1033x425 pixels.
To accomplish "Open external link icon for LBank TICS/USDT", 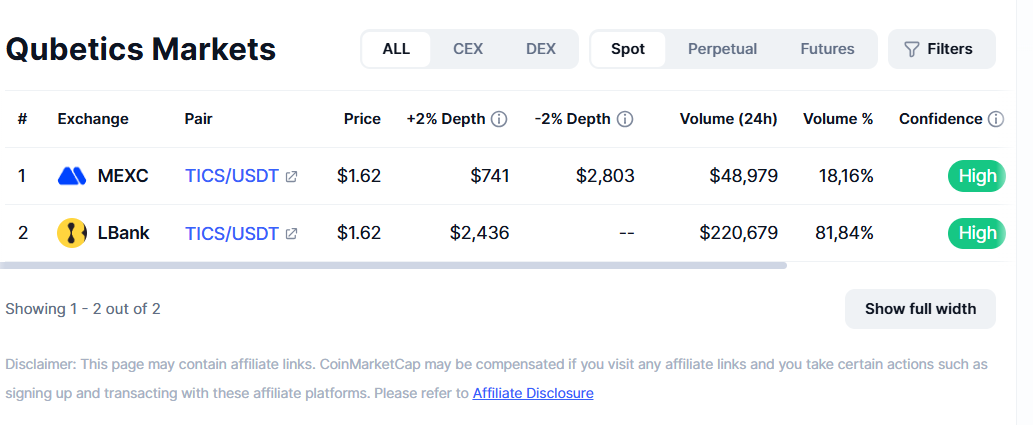I will tap(291, 233).
